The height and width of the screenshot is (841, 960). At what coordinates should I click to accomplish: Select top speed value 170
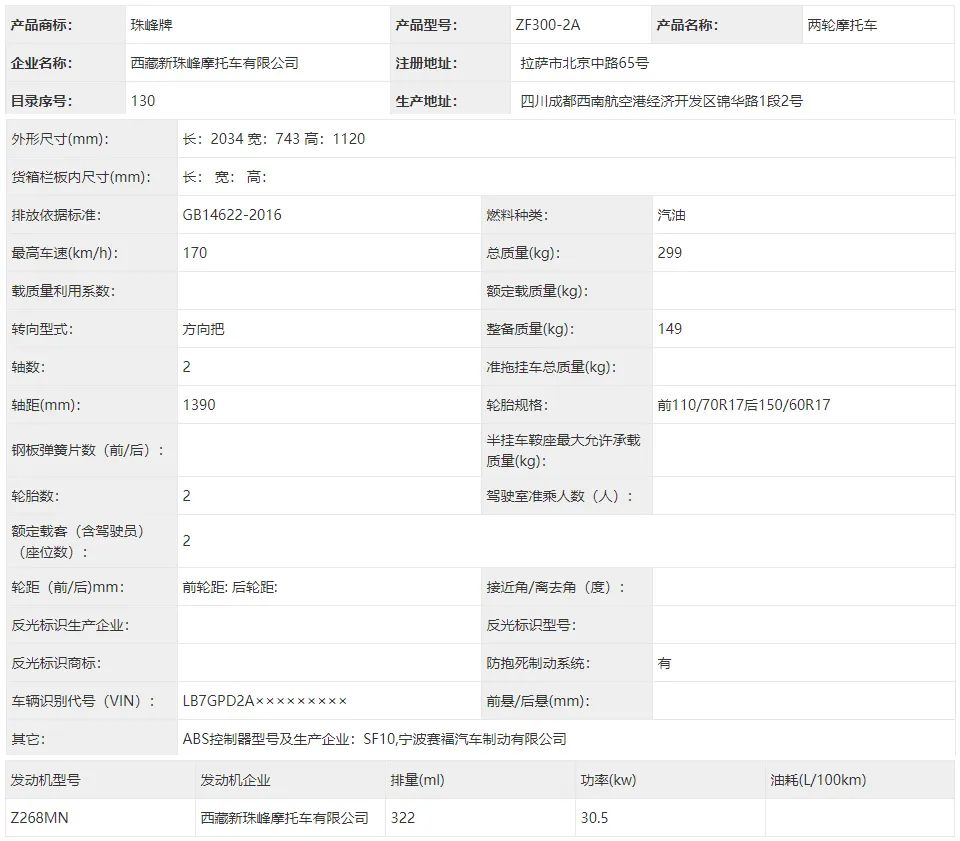coord(195,253)
